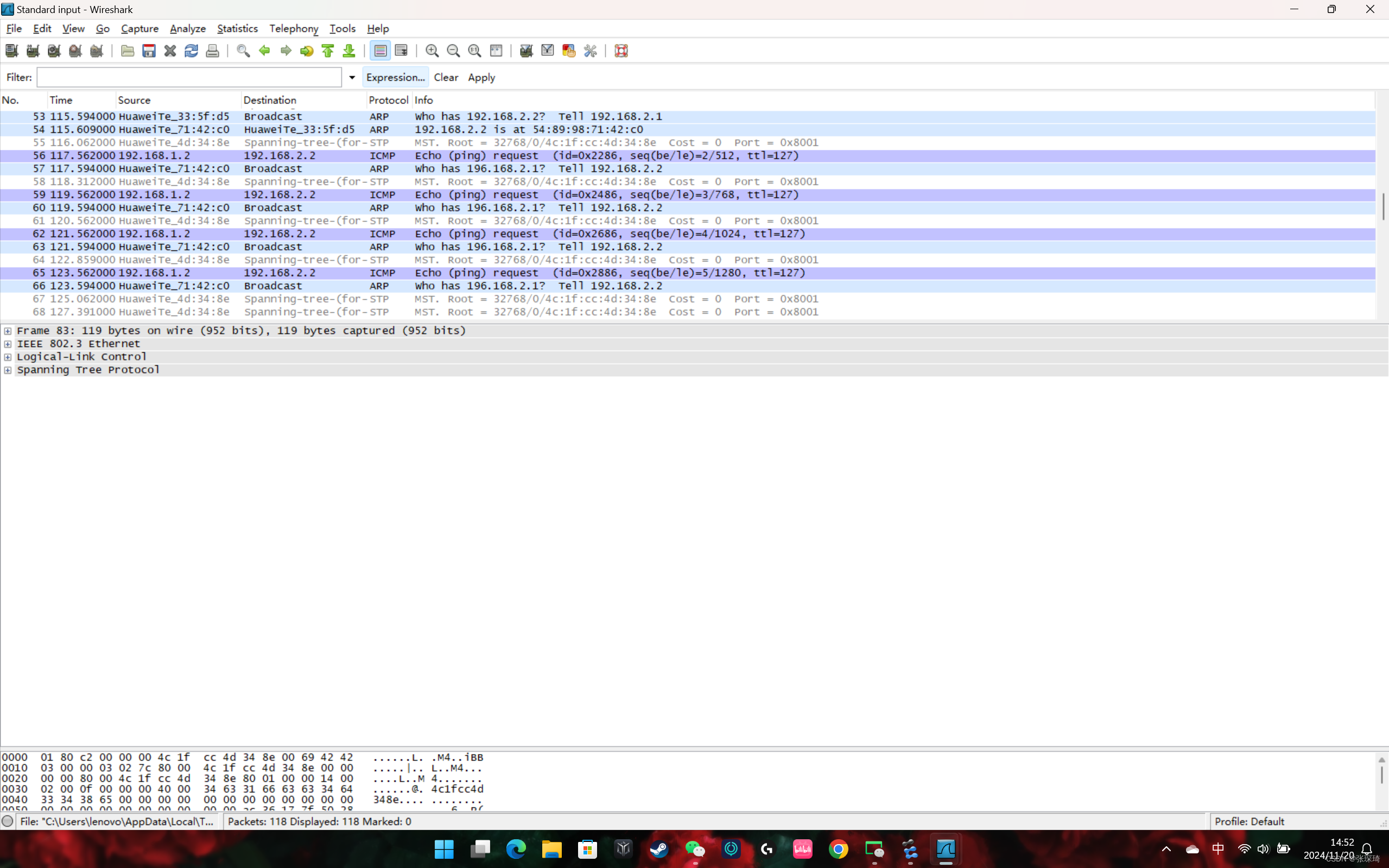
Task: Click the expert info status circle
Action: [8, 821]
